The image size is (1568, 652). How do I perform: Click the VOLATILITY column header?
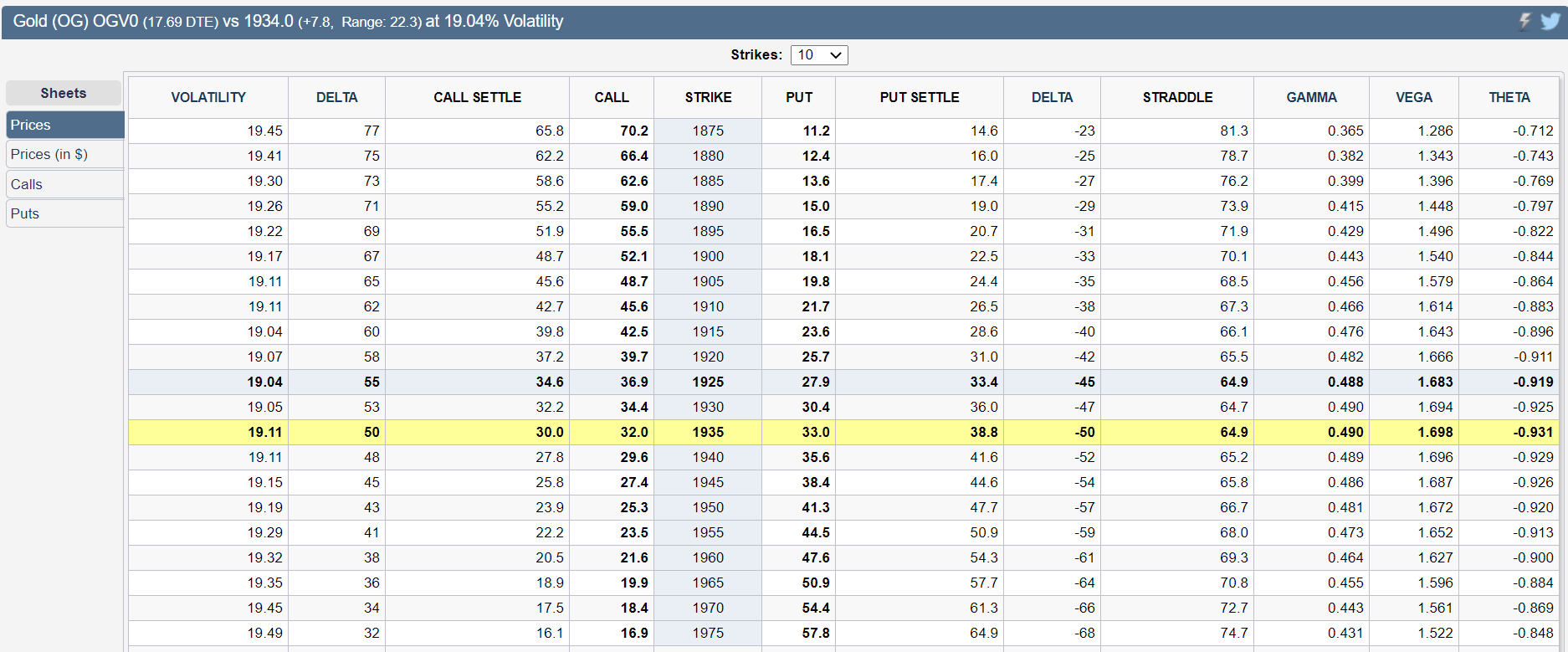(208, 97)
